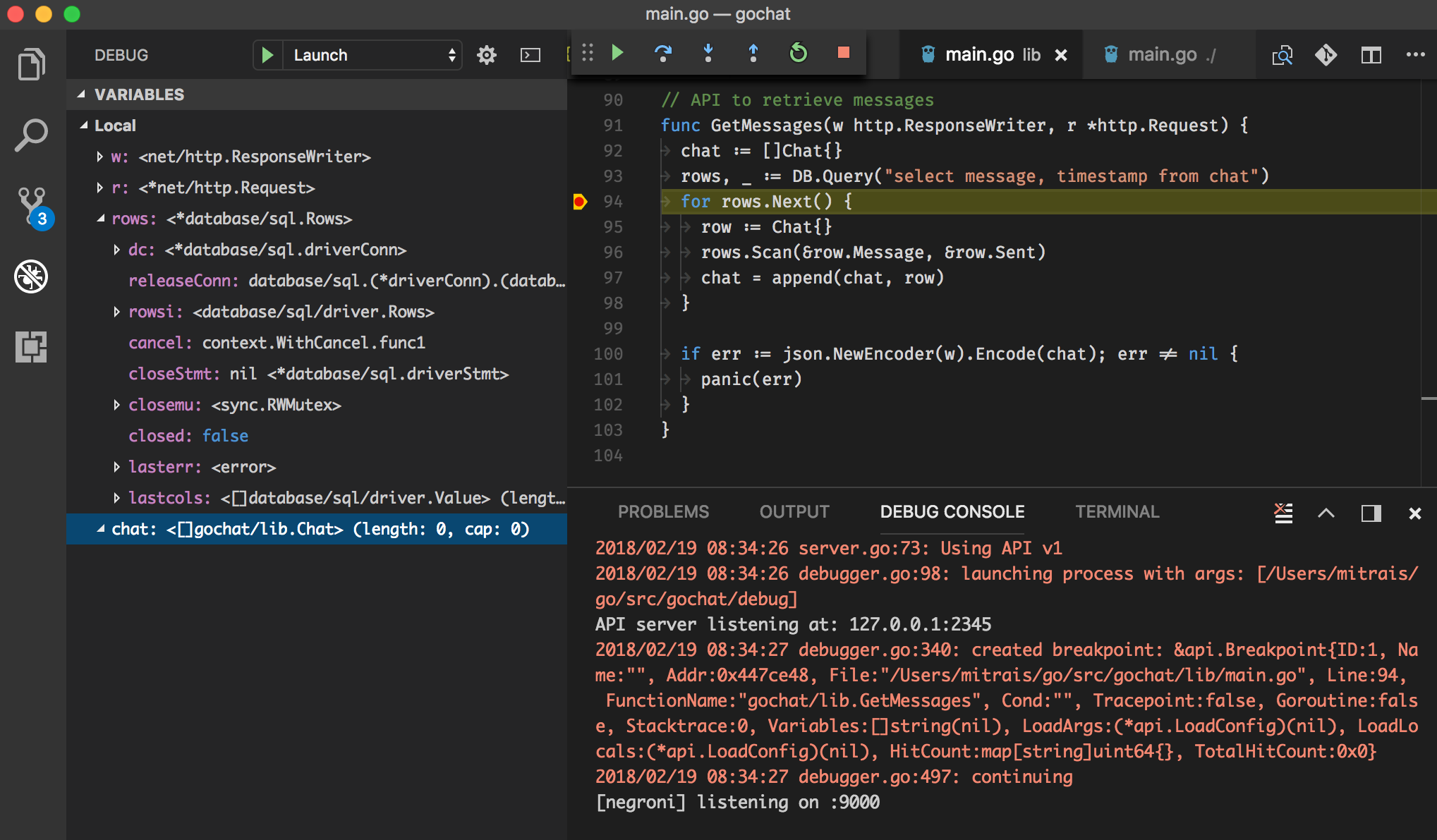
Task: Expand the lasterr variable
Action: [x=117, y=467]
